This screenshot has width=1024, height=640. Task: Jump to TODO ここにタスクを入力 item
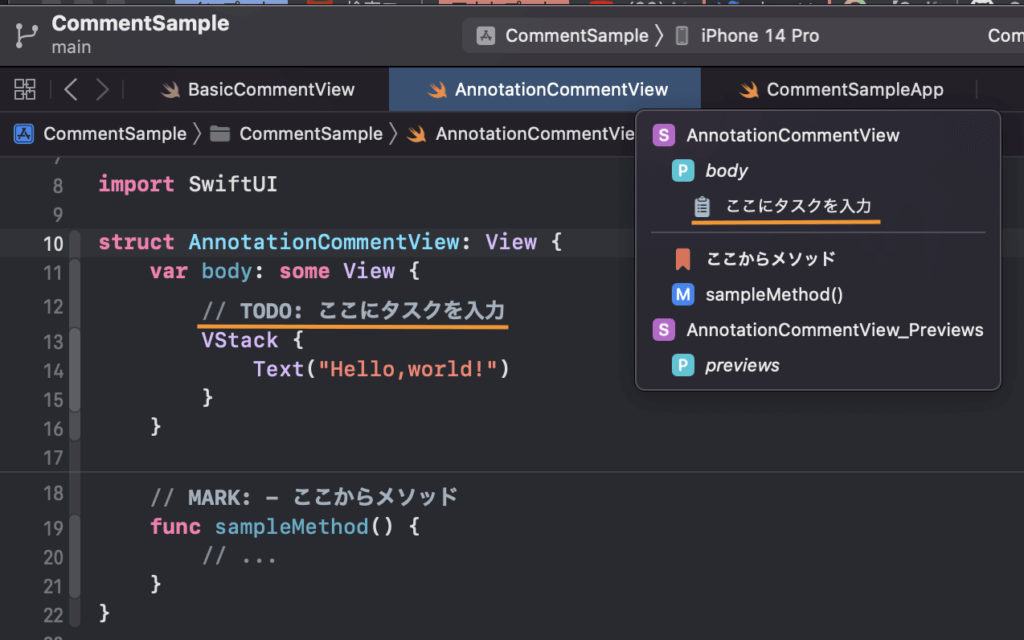[x=798, y=206]
